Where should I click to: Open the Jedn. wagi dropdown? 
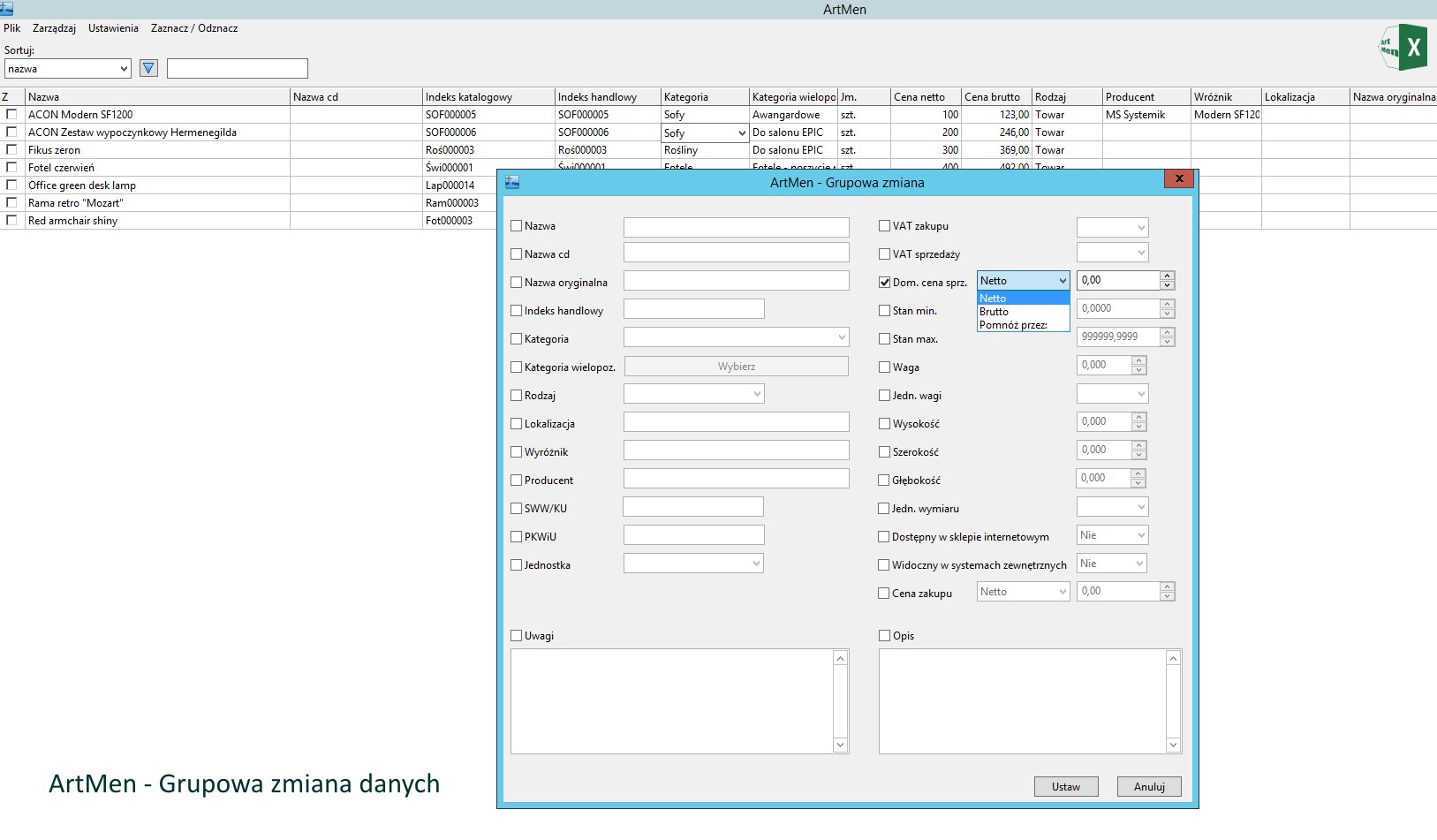tap(1112, 394)
